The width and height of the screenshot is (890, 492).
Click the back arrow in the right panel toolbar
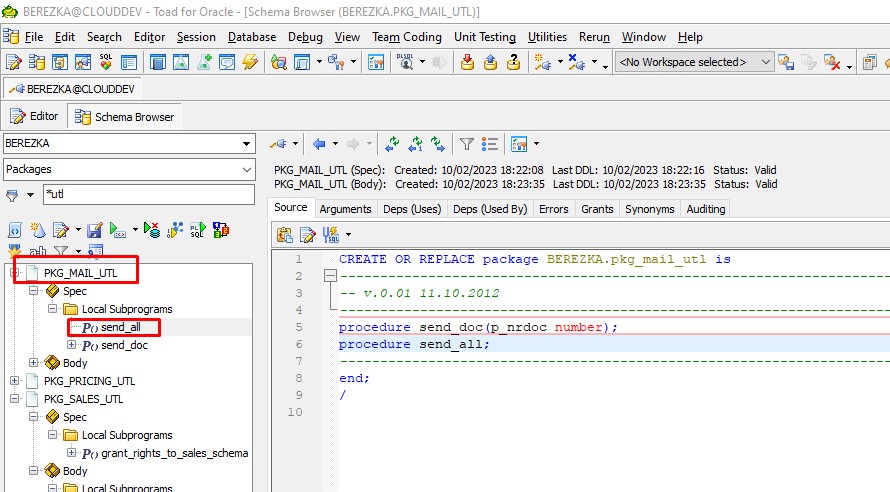pyautogui.click(x=320, y=144)
